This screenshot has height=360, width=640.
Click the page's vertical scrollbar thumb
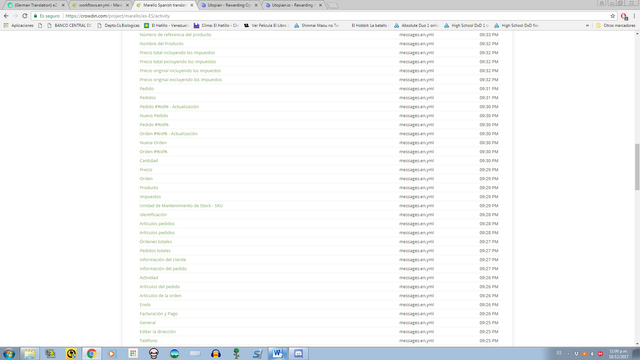637,167
